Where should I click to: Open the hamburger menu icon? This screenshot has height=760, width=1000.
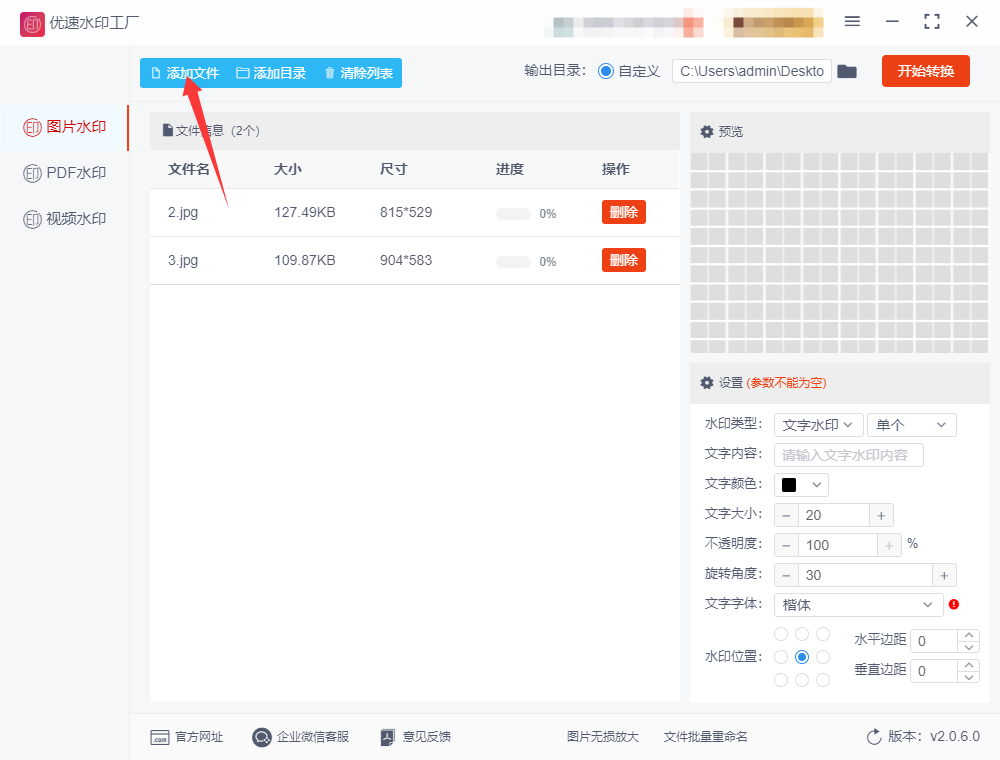pos(852,22)
